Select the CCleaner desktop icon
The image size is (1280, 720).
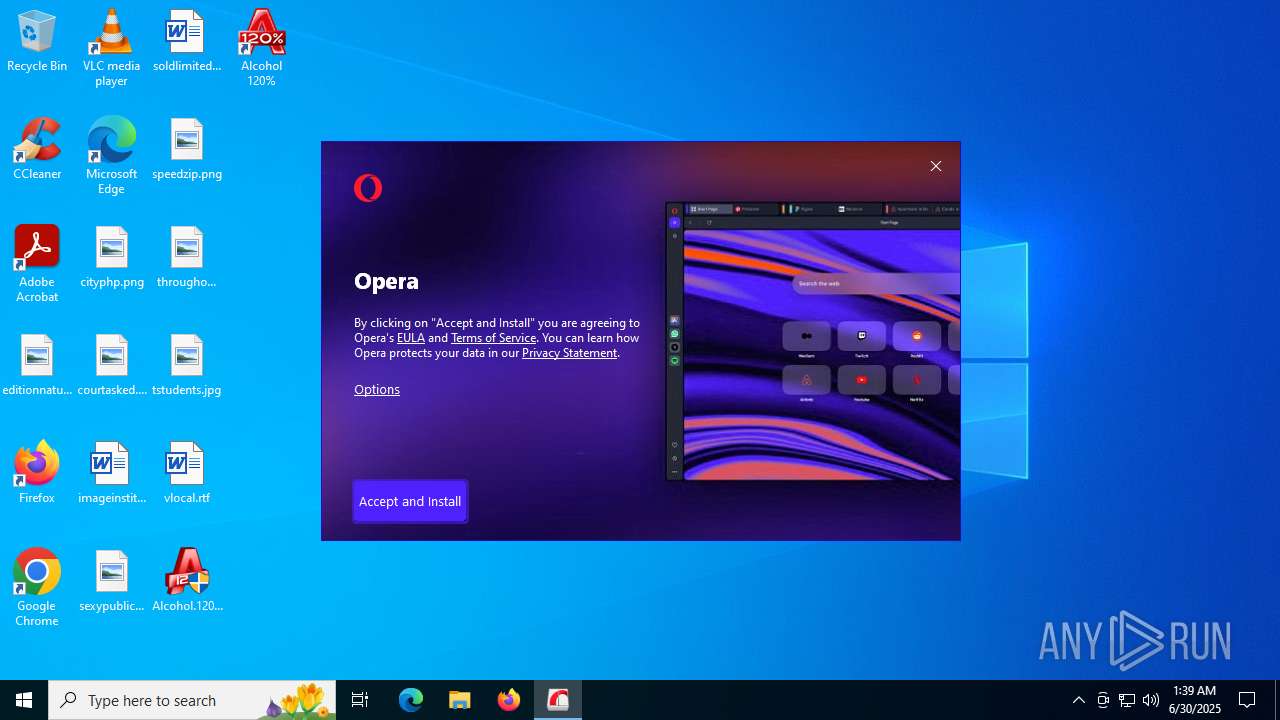tap(37, 149)
